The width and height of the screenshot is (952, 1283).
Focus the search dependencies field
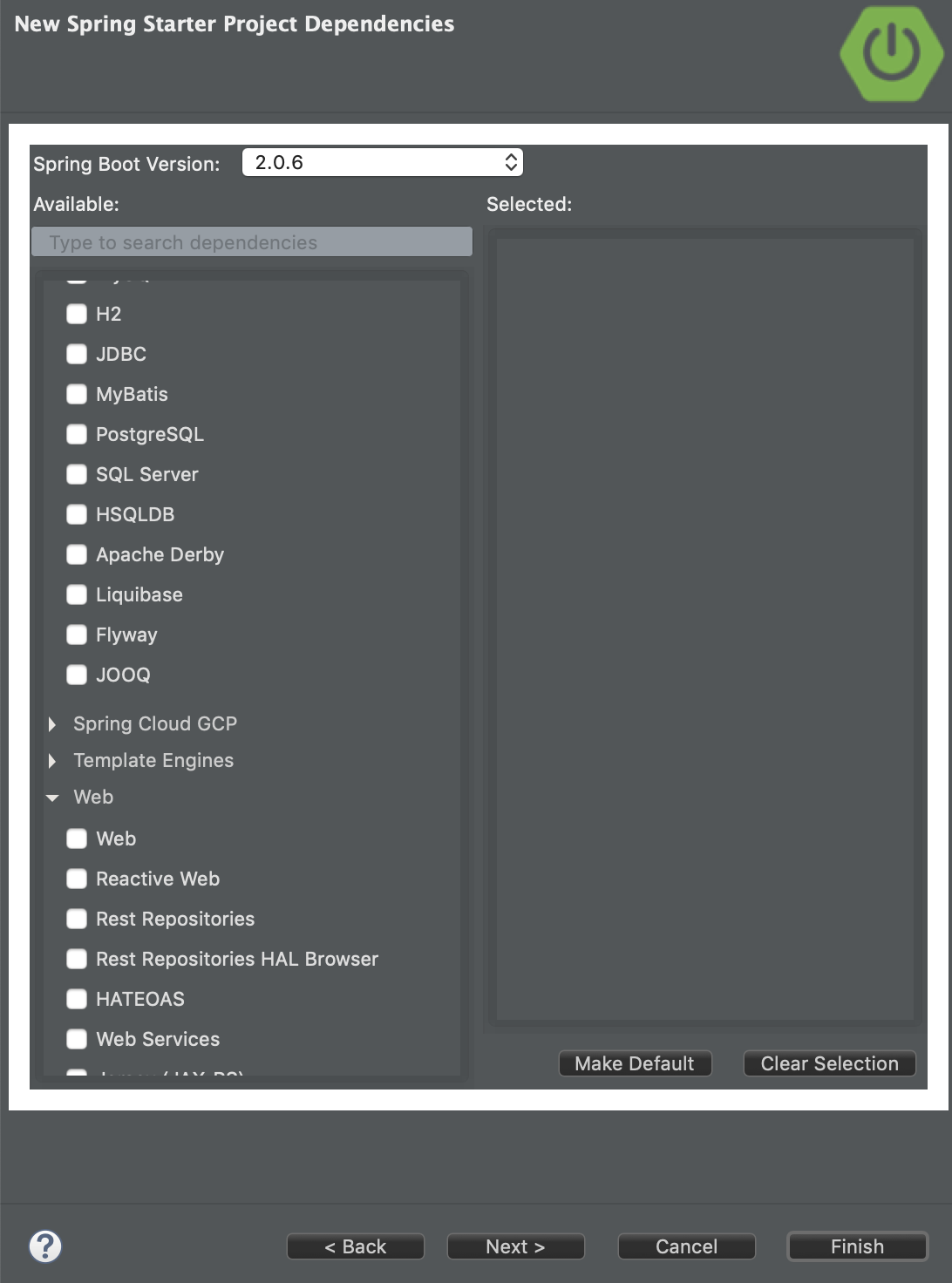252,242
